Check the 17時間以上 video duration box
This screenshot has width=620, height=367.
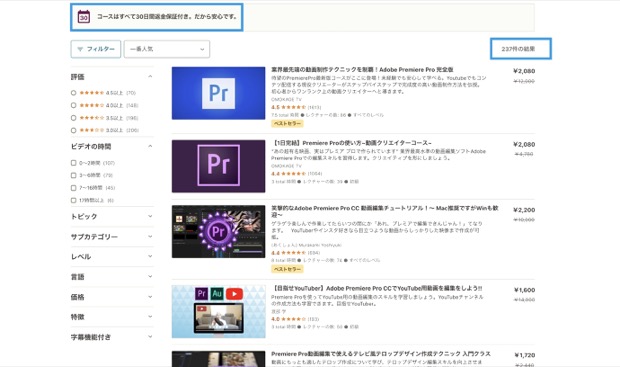coord(74,200)
